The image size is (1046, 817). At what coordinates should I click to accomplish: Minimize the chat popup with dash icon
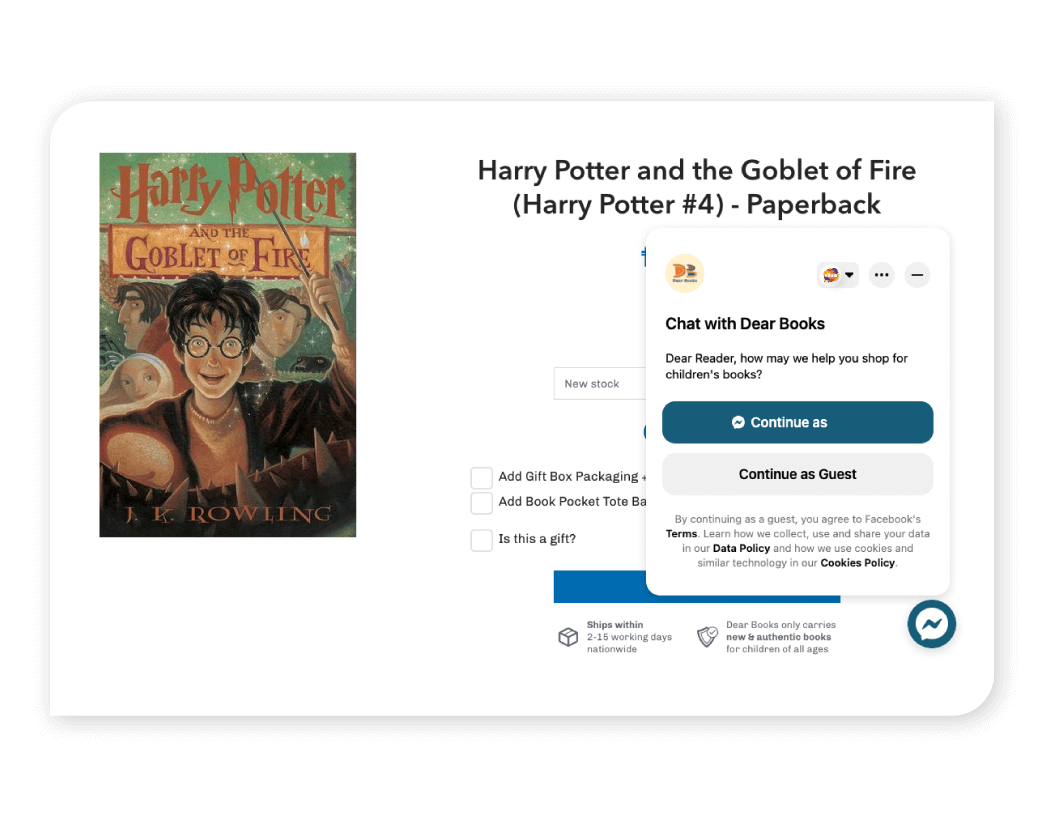click(917, 275)
